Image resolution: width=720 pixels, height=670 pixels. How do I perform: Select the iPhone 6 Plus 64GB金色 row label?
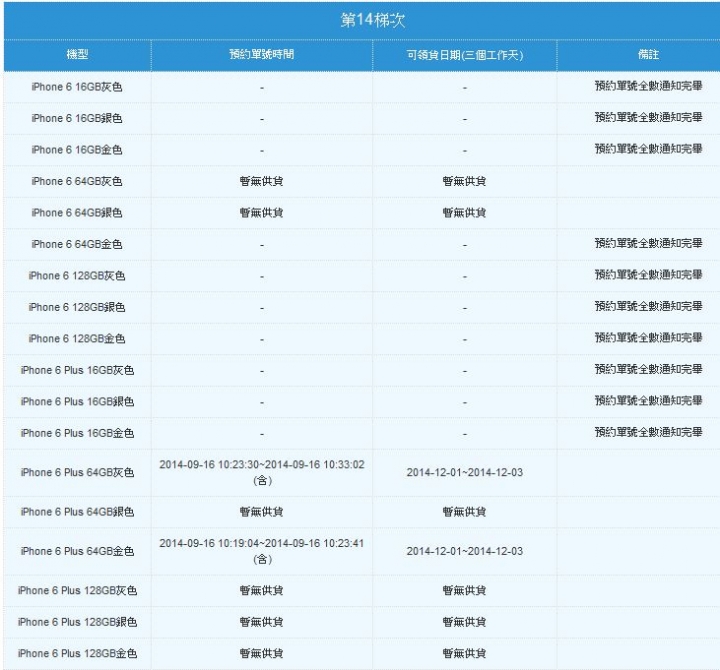[x=77, y=551]
